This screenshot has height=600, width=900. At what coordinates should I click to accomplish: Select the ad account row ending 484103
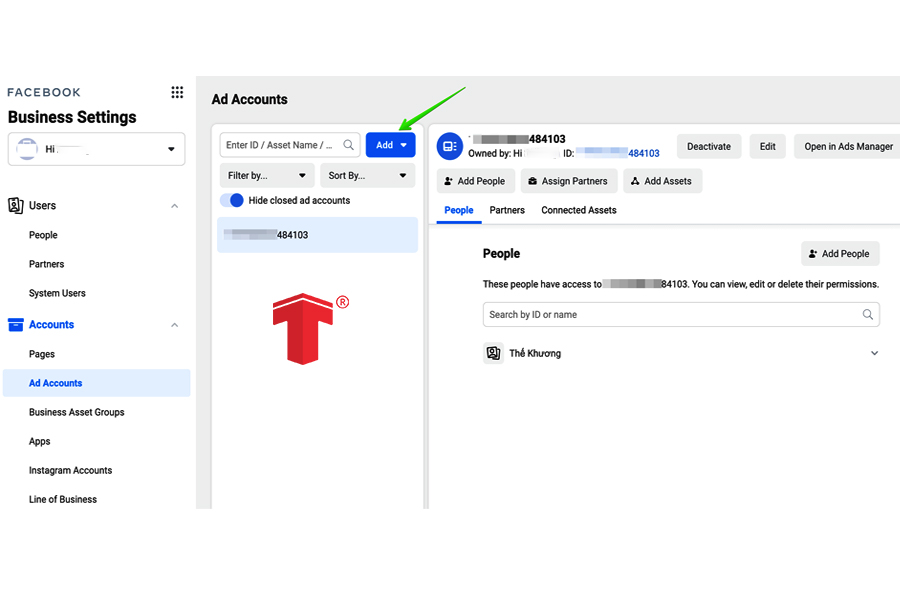coord(317,235)
